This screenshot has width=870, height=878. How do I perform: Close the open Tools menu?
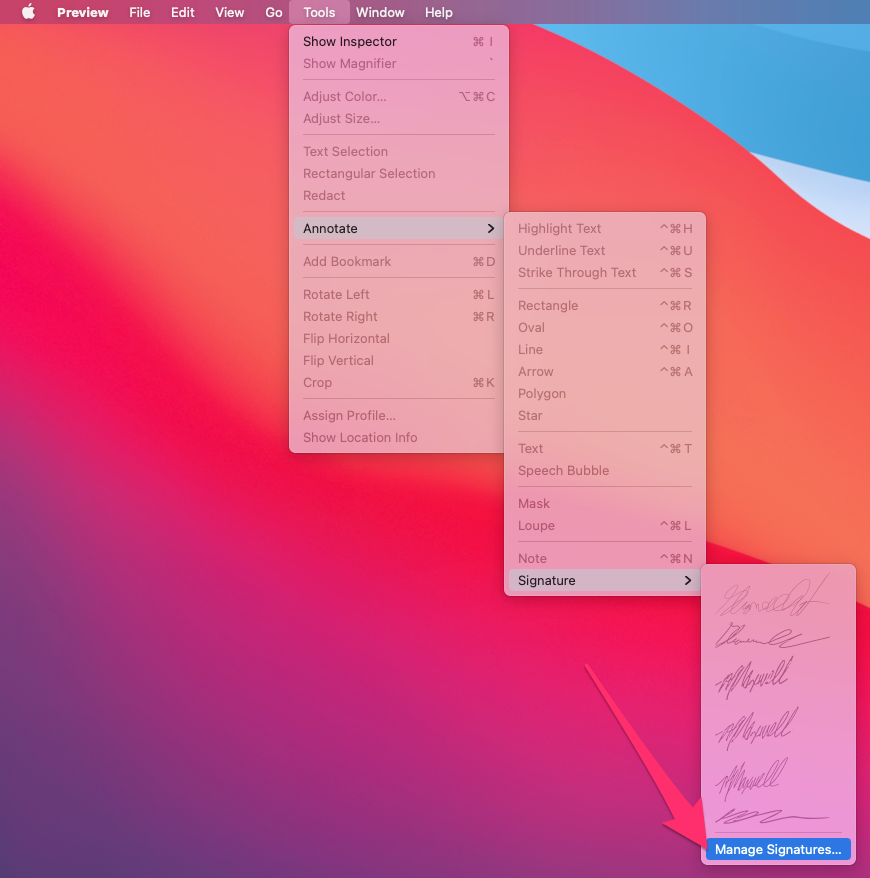(319, 12)
